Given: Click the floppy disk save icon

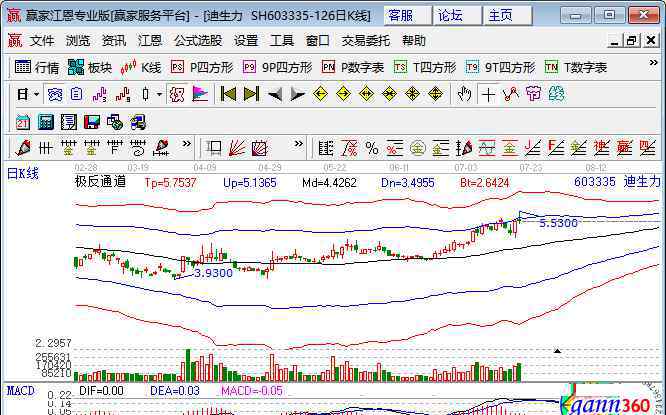Looking at the screenshot, I should [92, 122].
